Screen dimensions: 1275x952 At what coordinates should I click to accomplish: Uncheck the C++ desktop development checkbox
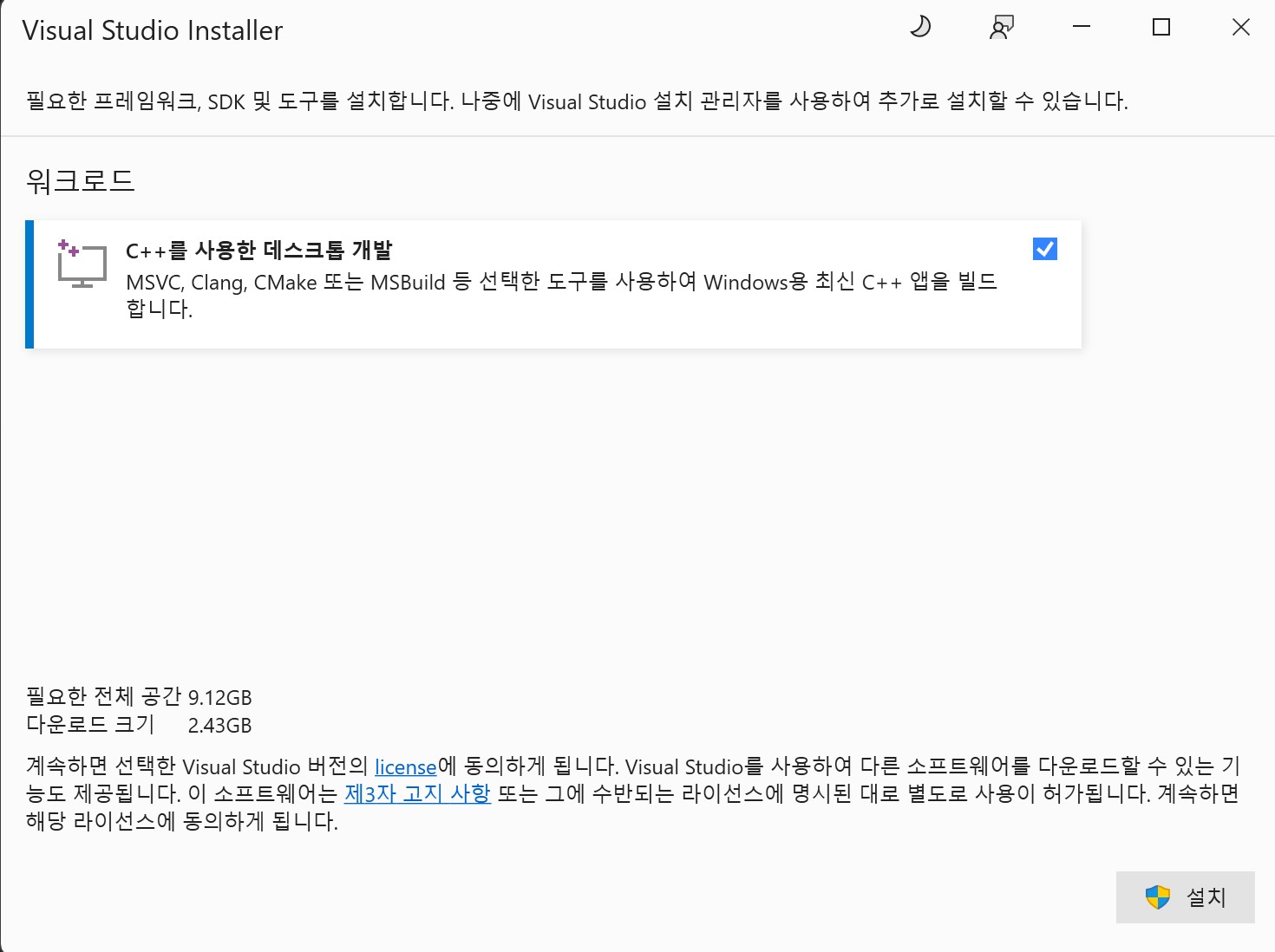[x=1045, y=249]
